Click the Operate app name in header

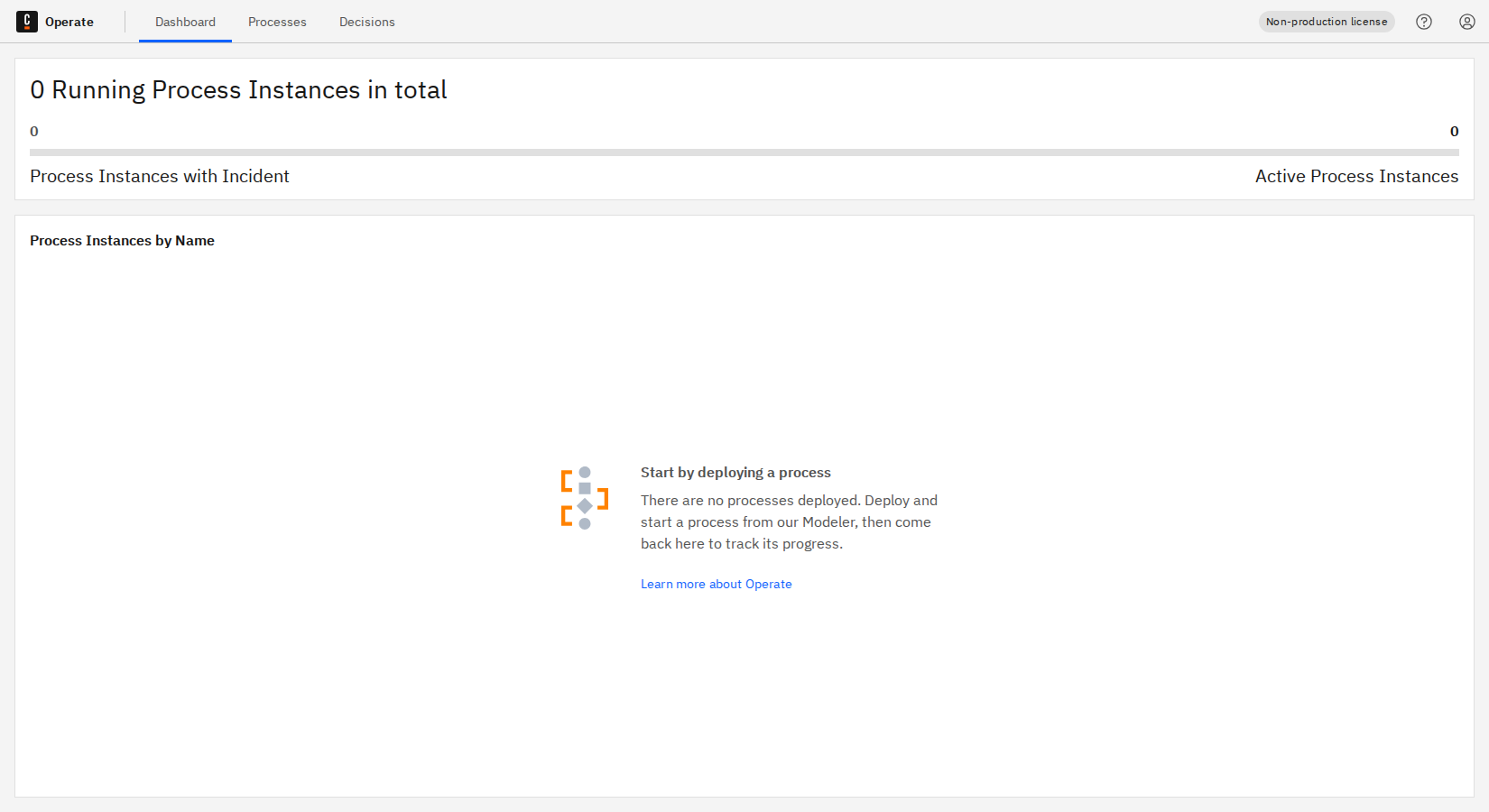click(x=69, y=22)
